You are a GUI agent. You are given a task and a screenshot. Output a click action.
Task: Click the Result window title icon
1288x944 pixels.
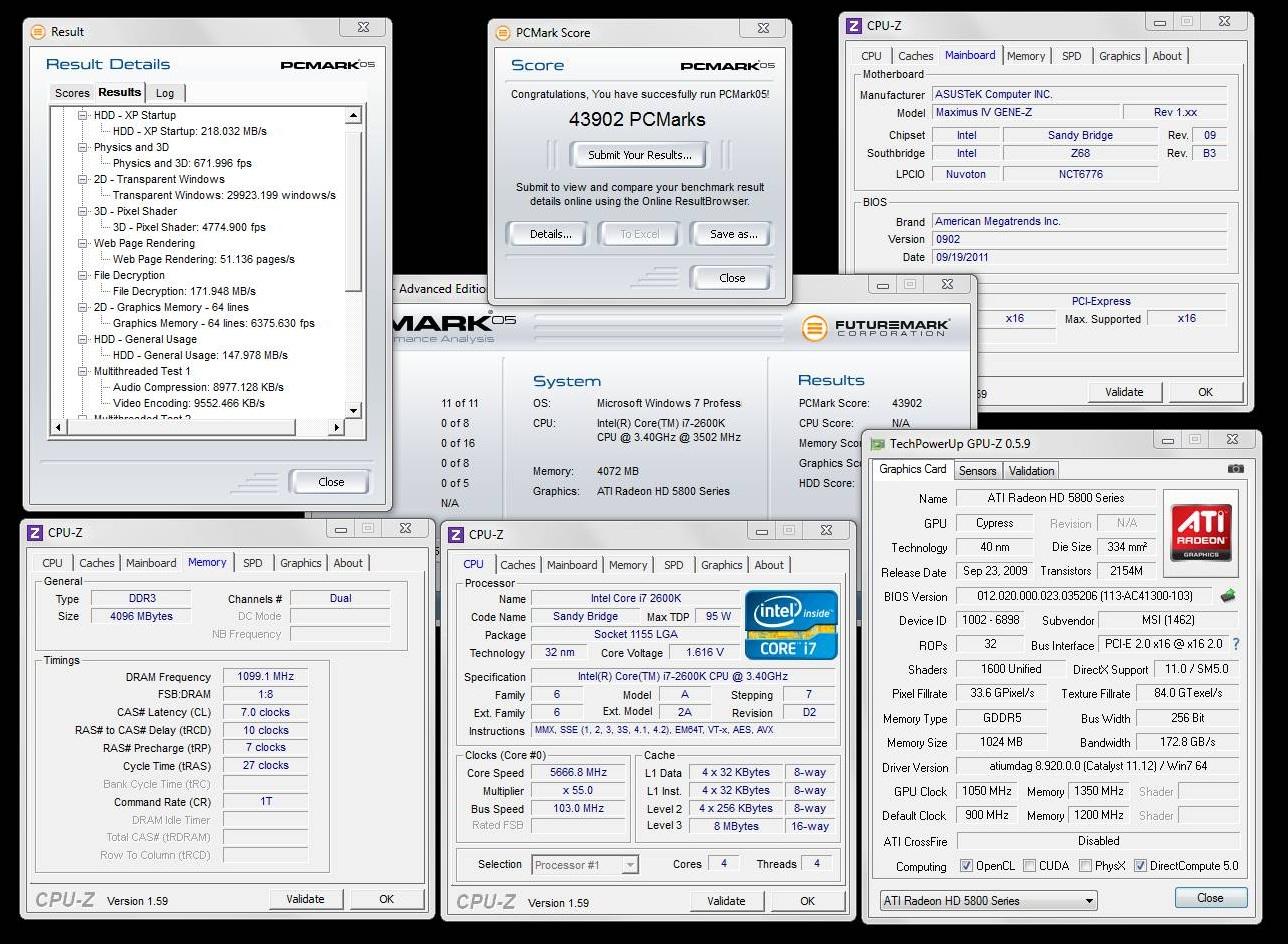point(37,32)
